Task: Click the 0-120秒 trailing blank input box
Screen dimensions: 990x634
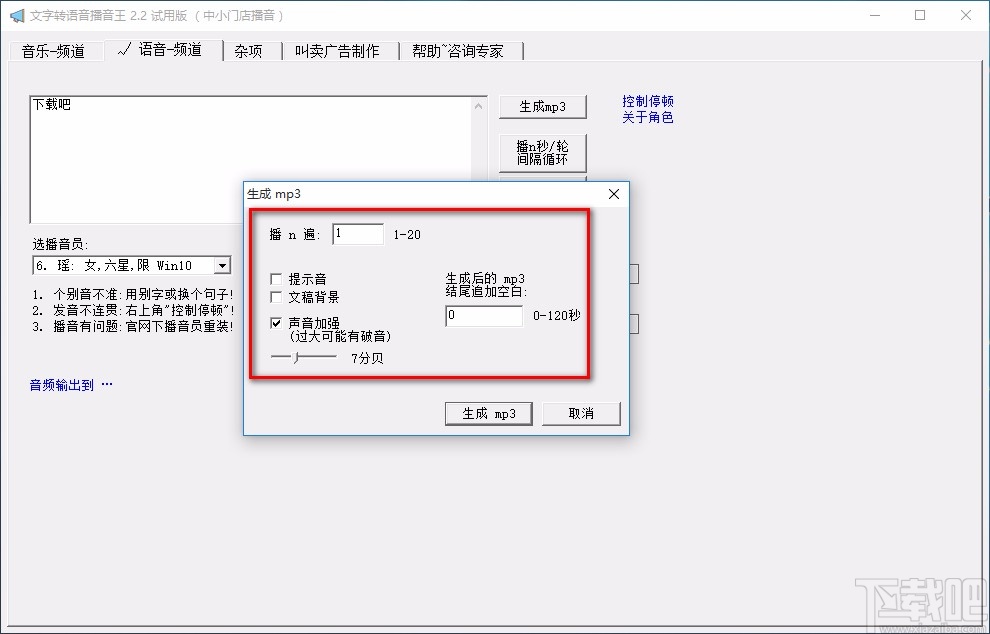Action: point(484,316)
